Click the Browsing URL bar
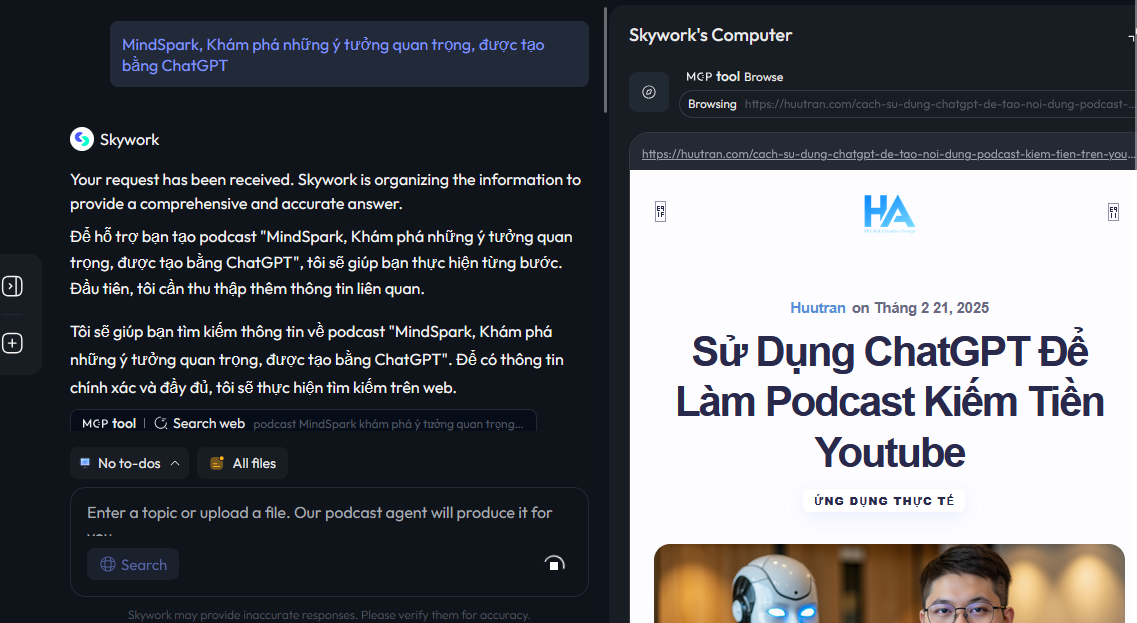 (x=908, y=104)
